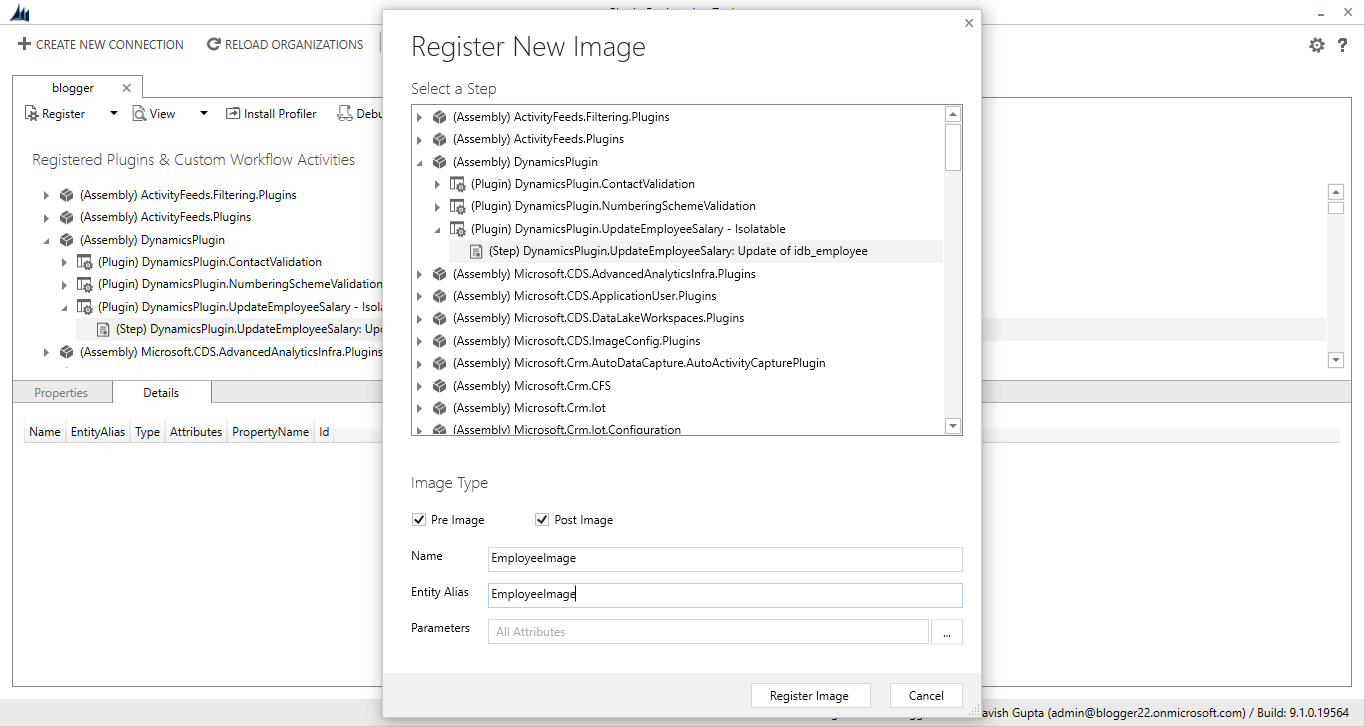Click Microsoft.CDS.DataLakeWorkspaces.Plugins assembly icon

coord(439,318)
